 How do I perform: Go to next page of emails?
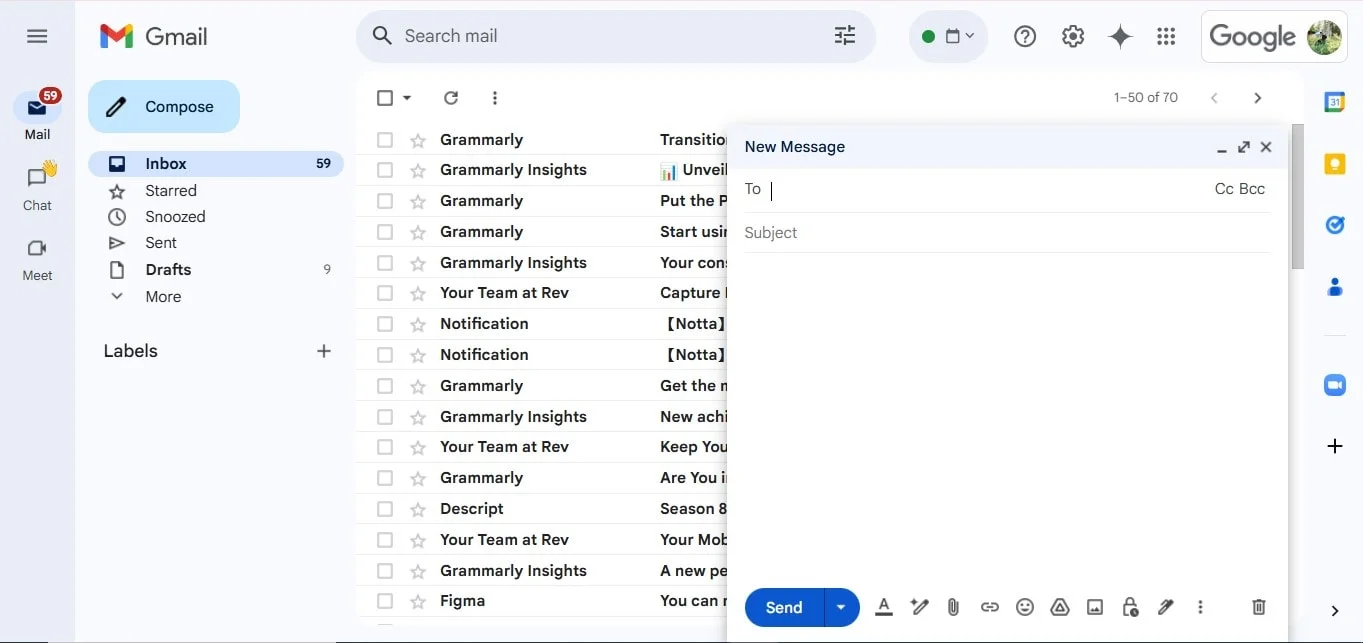click(1258, 98)
